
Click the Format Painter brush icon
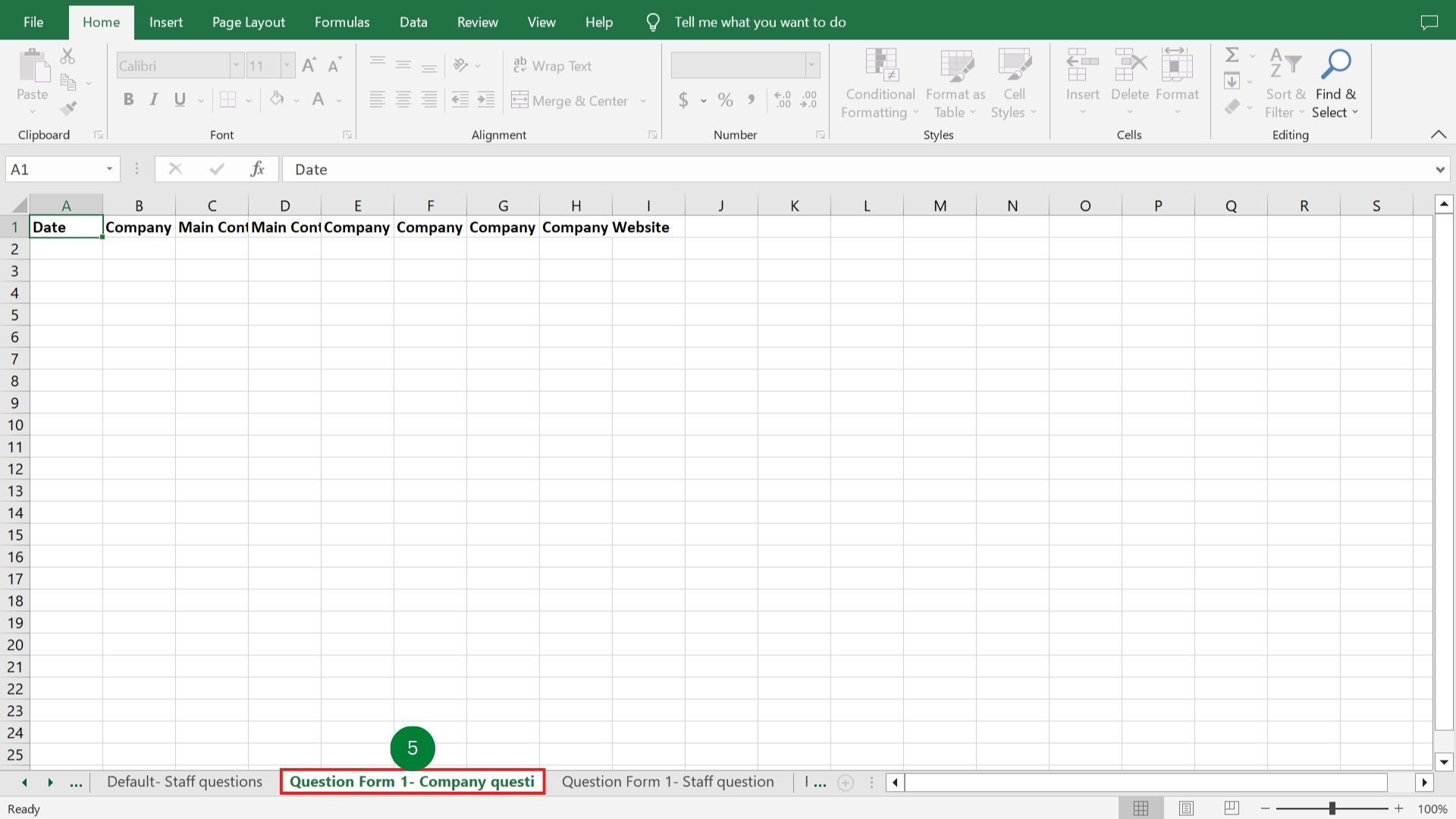(x=68, y=109)
